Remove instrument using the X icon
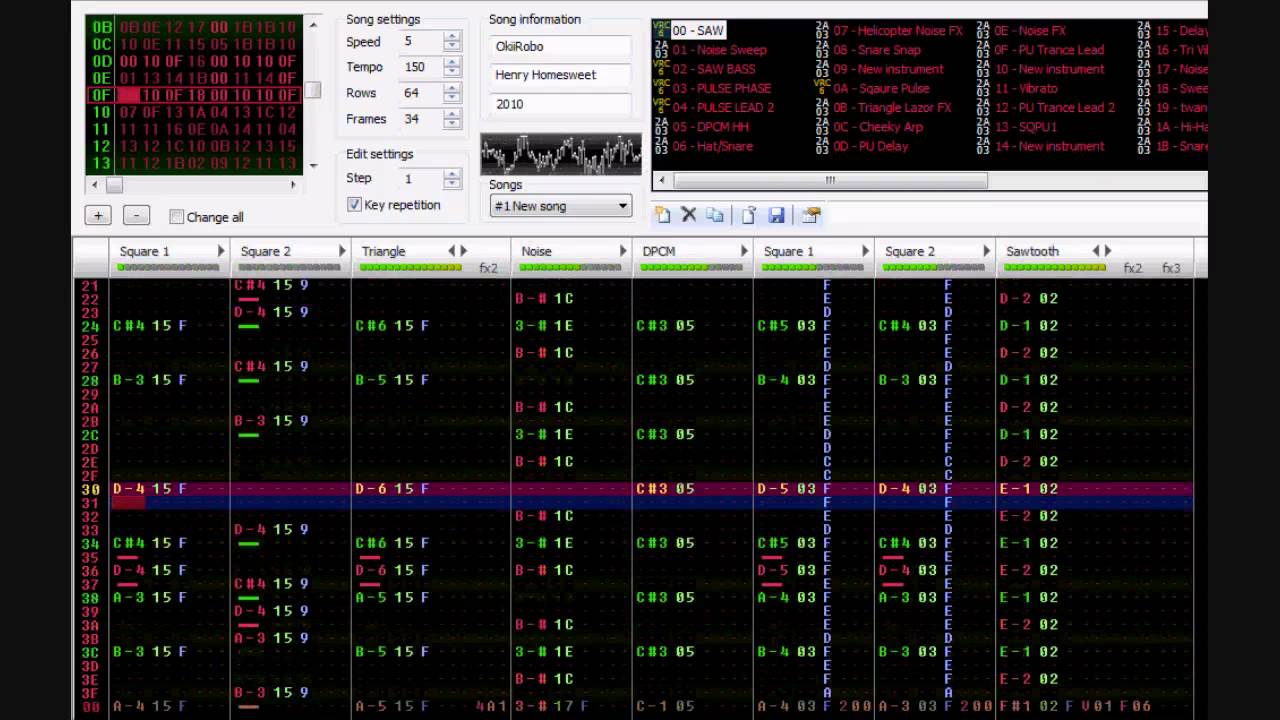1280x720 pixels. tap(688, 215)
